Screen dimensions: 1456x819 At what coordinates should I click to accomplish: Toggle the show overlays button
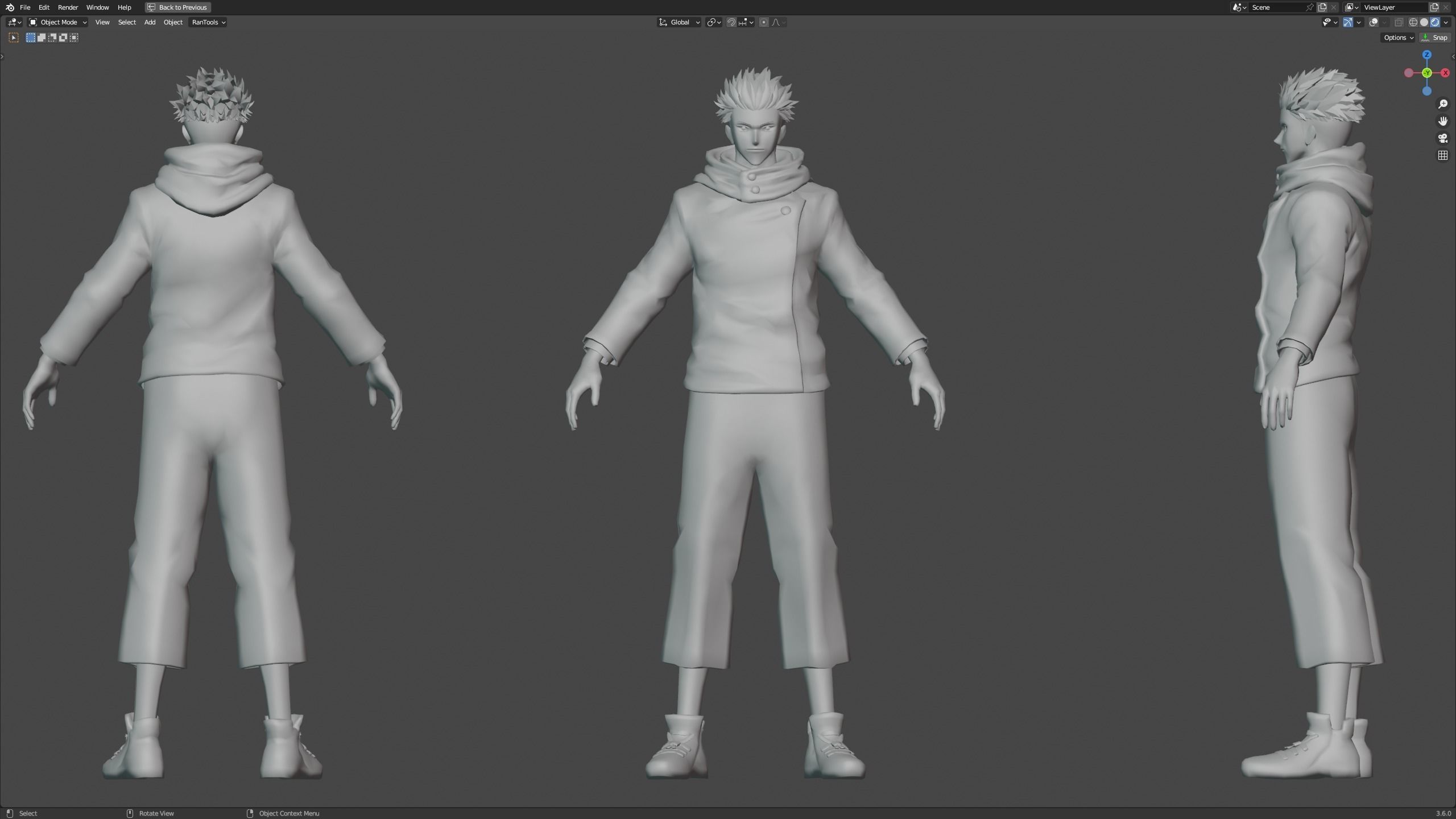1374,22
